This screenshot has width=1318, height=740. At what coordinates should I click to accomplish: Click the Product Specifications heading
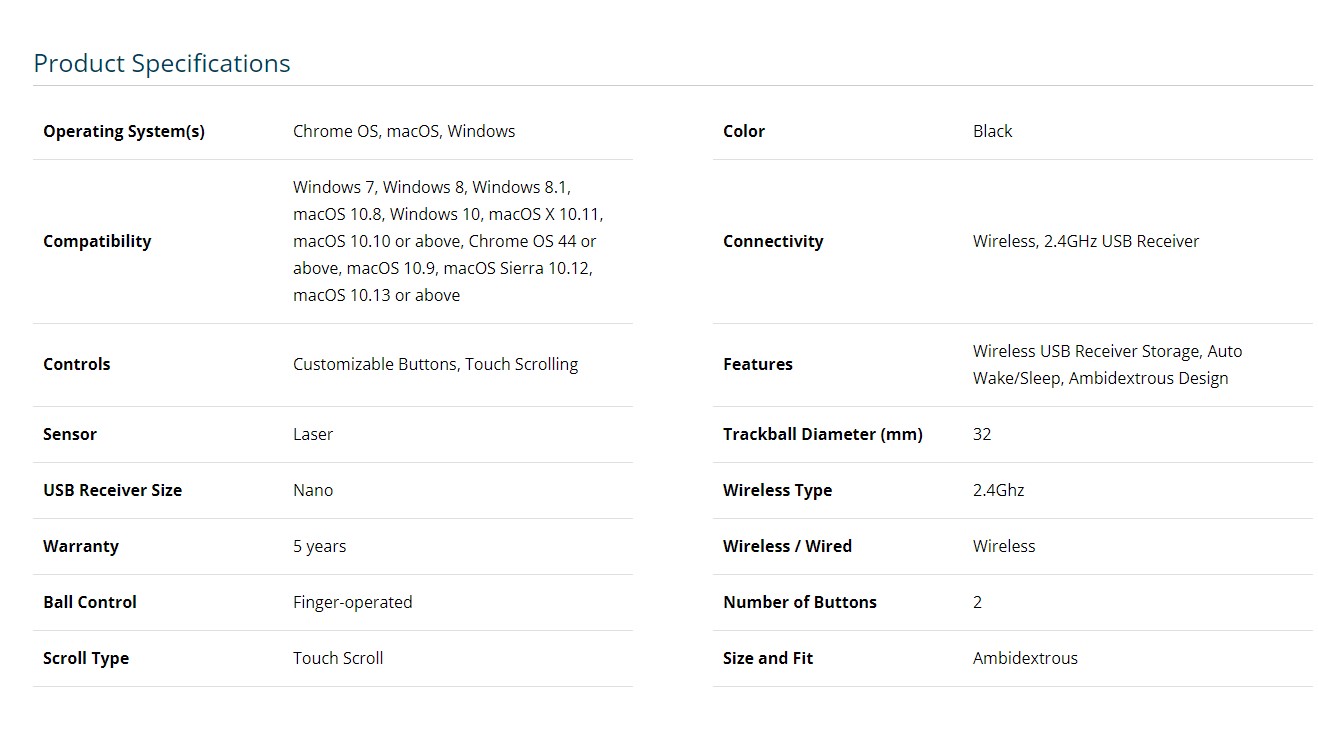(162, 63)
